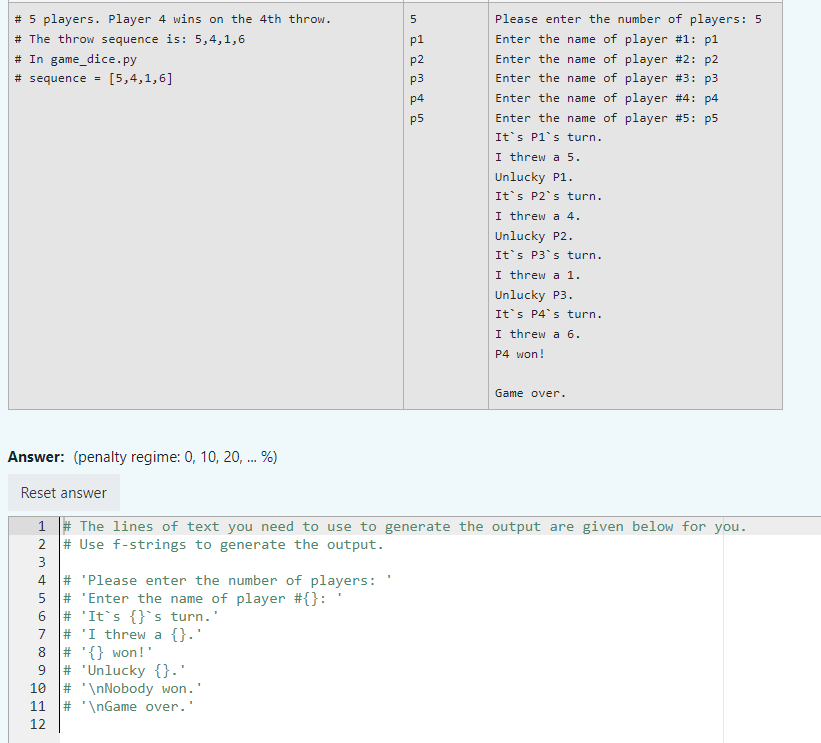The height and width of the screenshot is (743, 821).
Task: Click '# The throw sequence is: 5,4,1,6'
Action: pos(130,39)
